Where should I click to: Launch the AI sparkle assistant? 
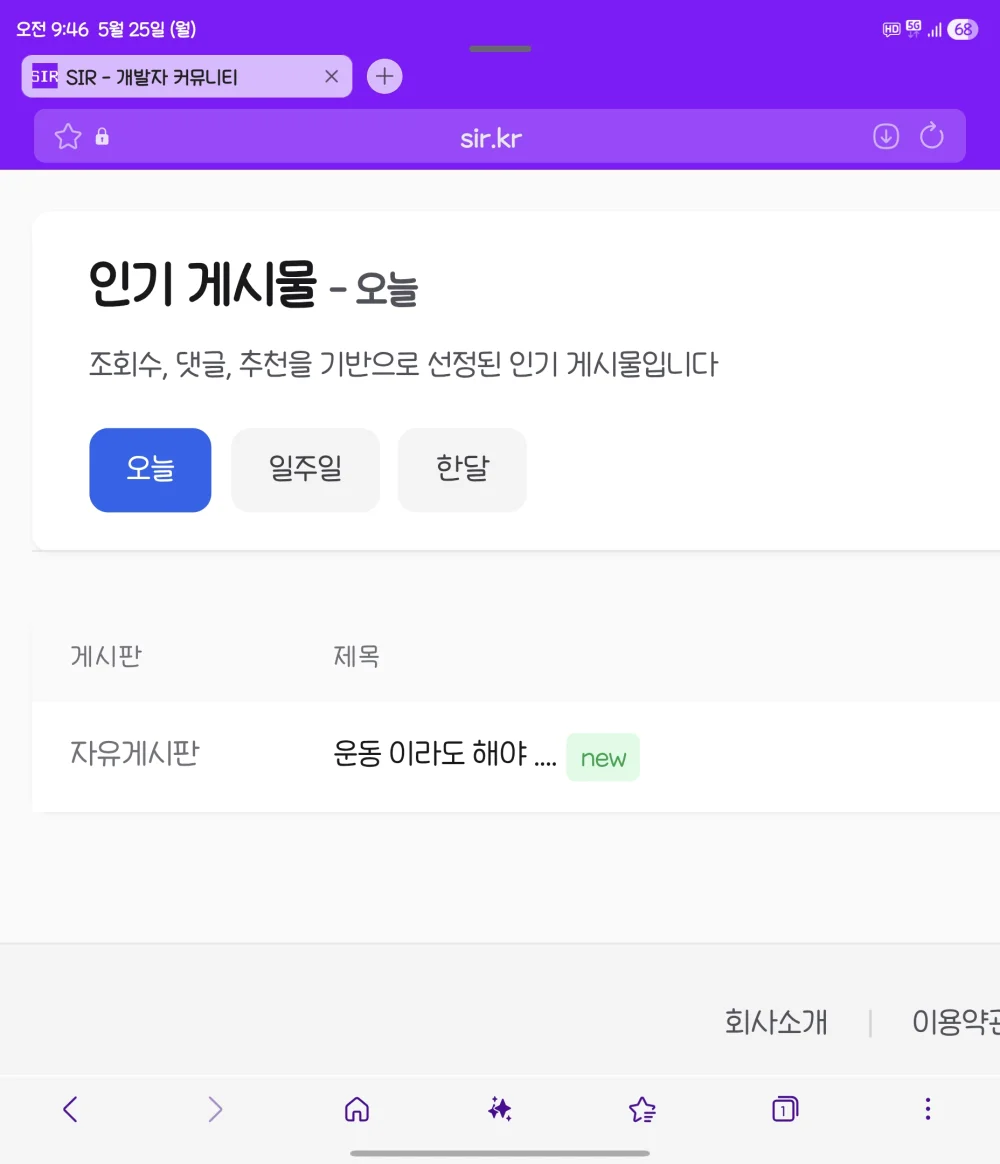[x=500, y=1109]
